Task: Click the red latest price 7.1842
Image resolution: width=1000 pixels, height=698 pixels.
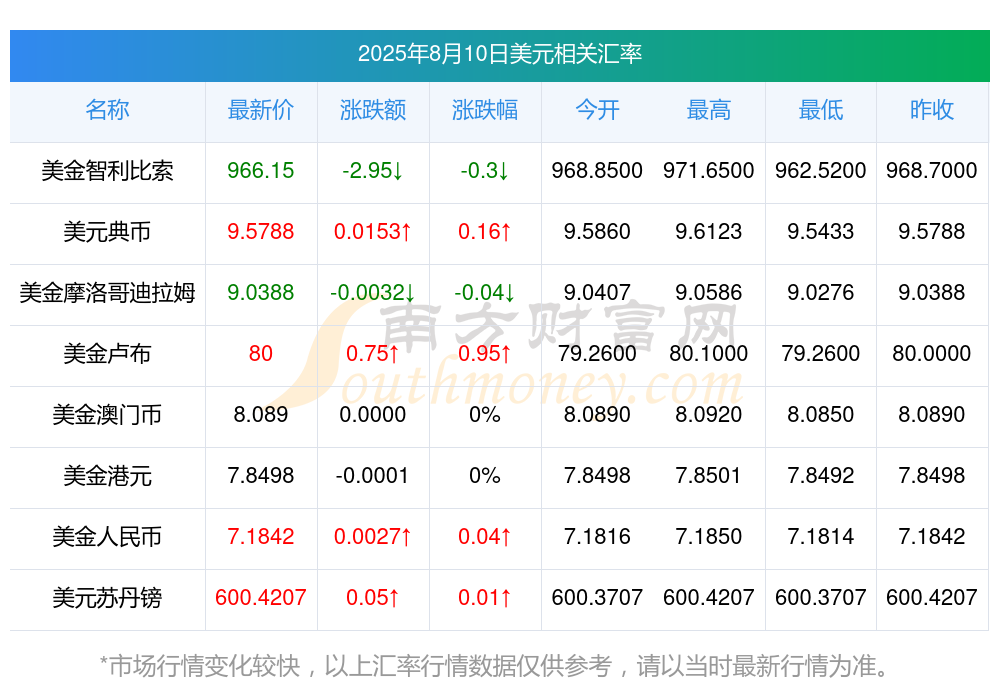Action: tap(261, 537)
